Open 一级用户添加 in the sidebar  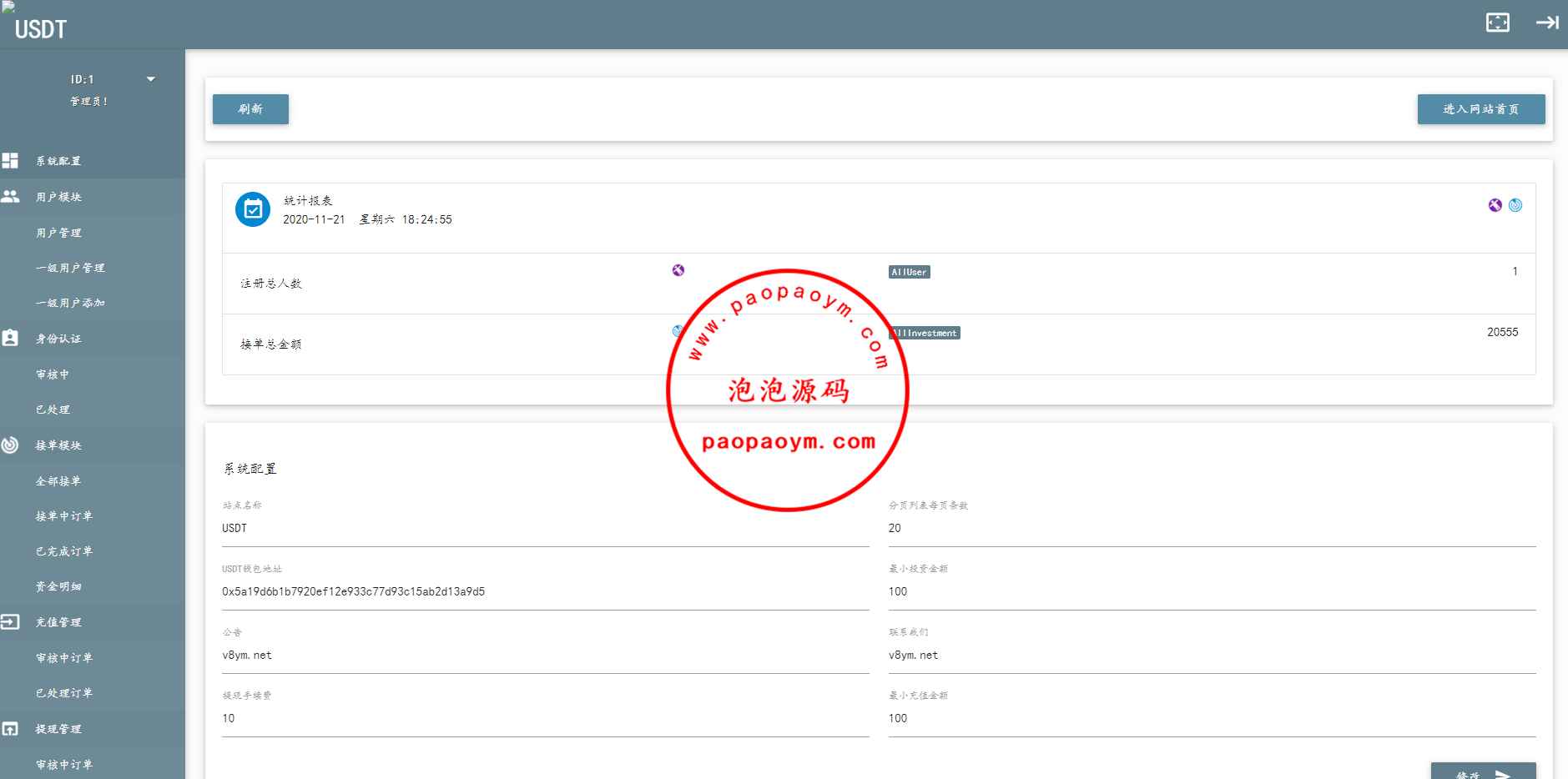(70, 303)
